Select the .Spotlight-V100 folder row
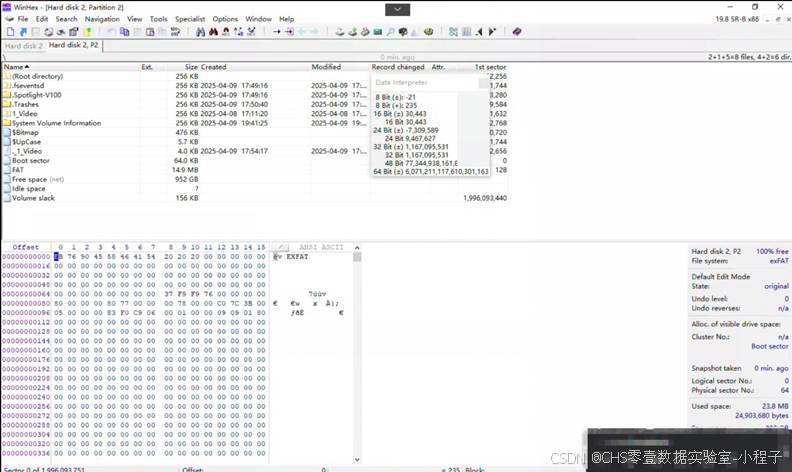The height and width of the screenshot is (472, 792). tap(255, 95)
